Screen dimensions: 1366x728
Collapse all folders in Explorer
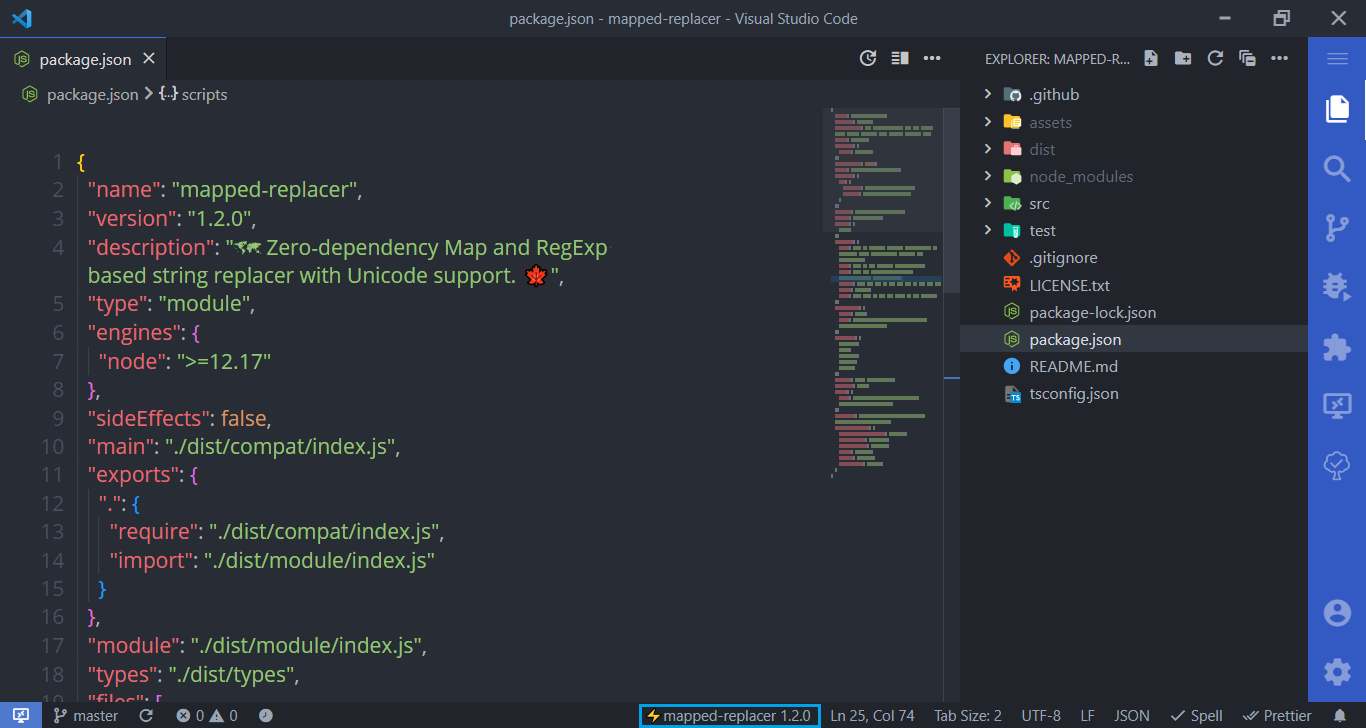pyautogui.click(x=1247, y=58)
